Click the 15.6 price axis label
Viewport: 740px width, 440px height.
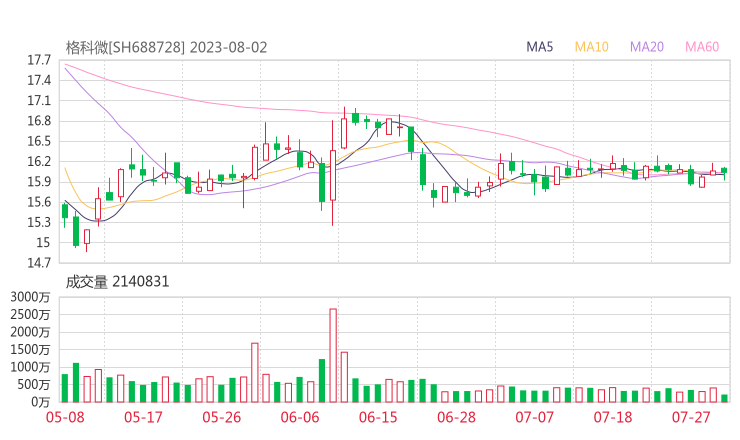coord(39,203)
